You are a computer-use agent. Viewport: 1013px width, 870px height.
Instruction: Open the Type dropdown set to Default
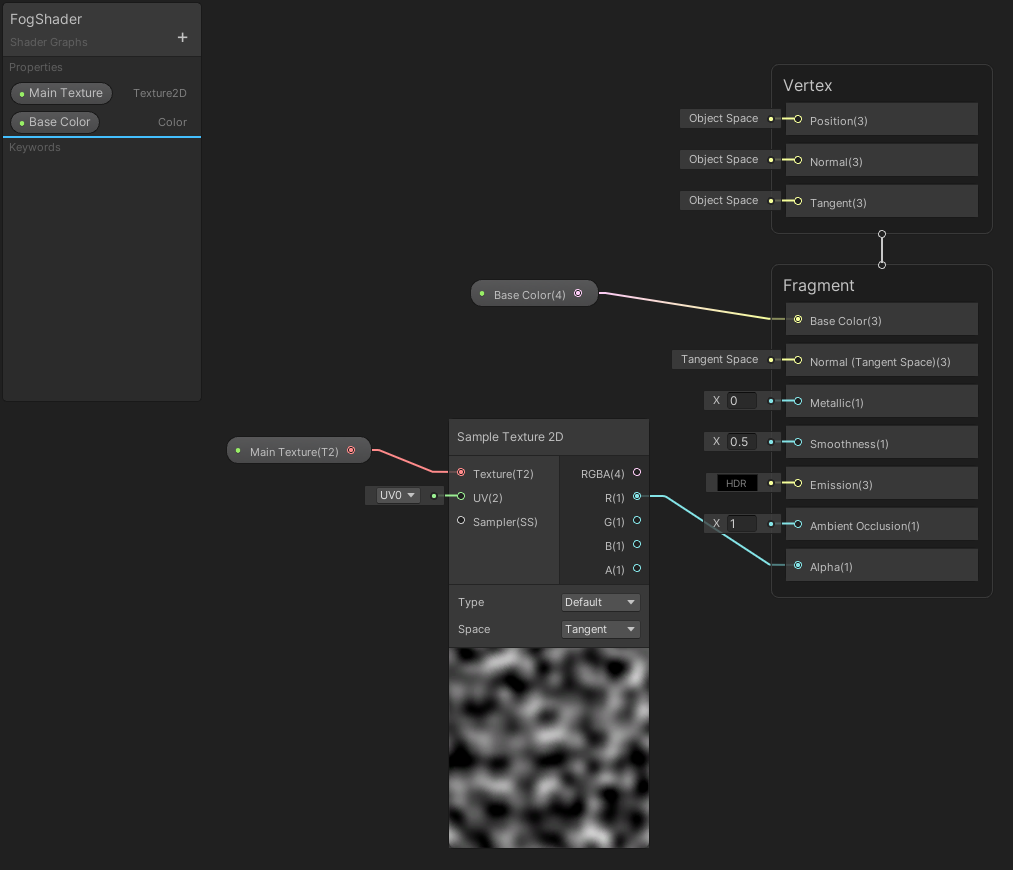pos(600,601)
